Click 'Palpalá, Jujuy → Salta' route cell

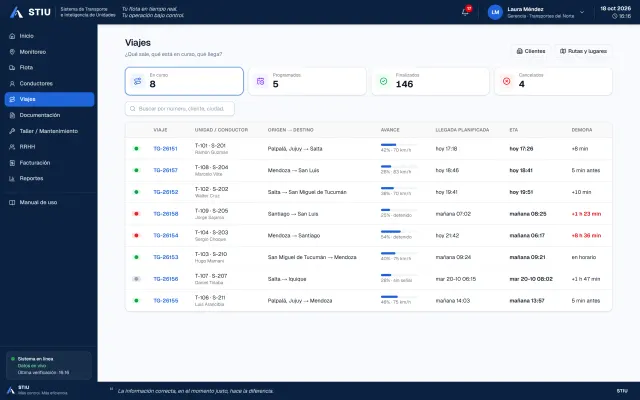coord(295,149)
